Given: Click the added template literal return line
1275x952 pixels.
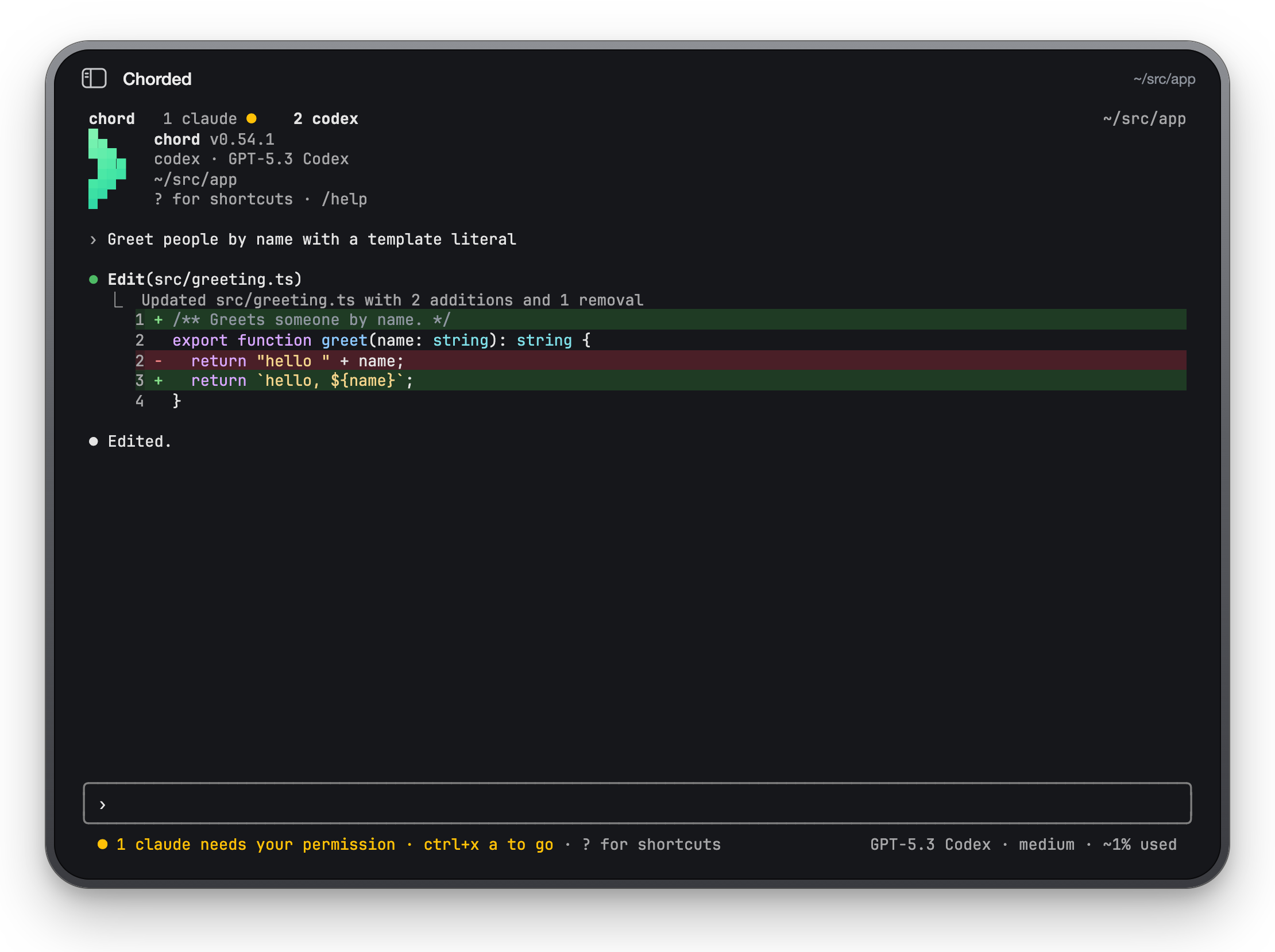Looking at the screenshot, I should pos(660,380).
